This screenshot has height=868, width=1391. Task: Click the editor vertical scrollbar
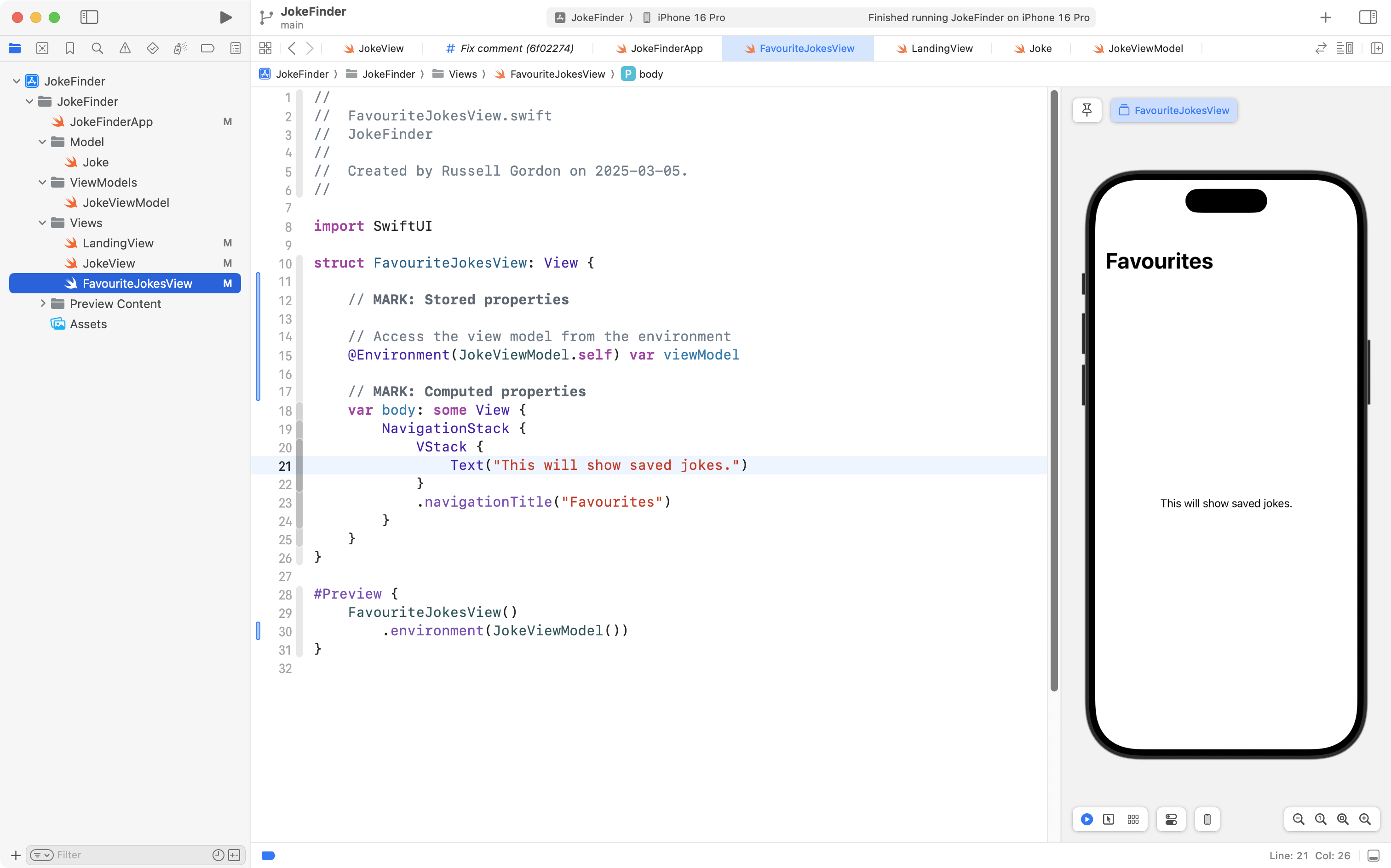[1054, 390]
